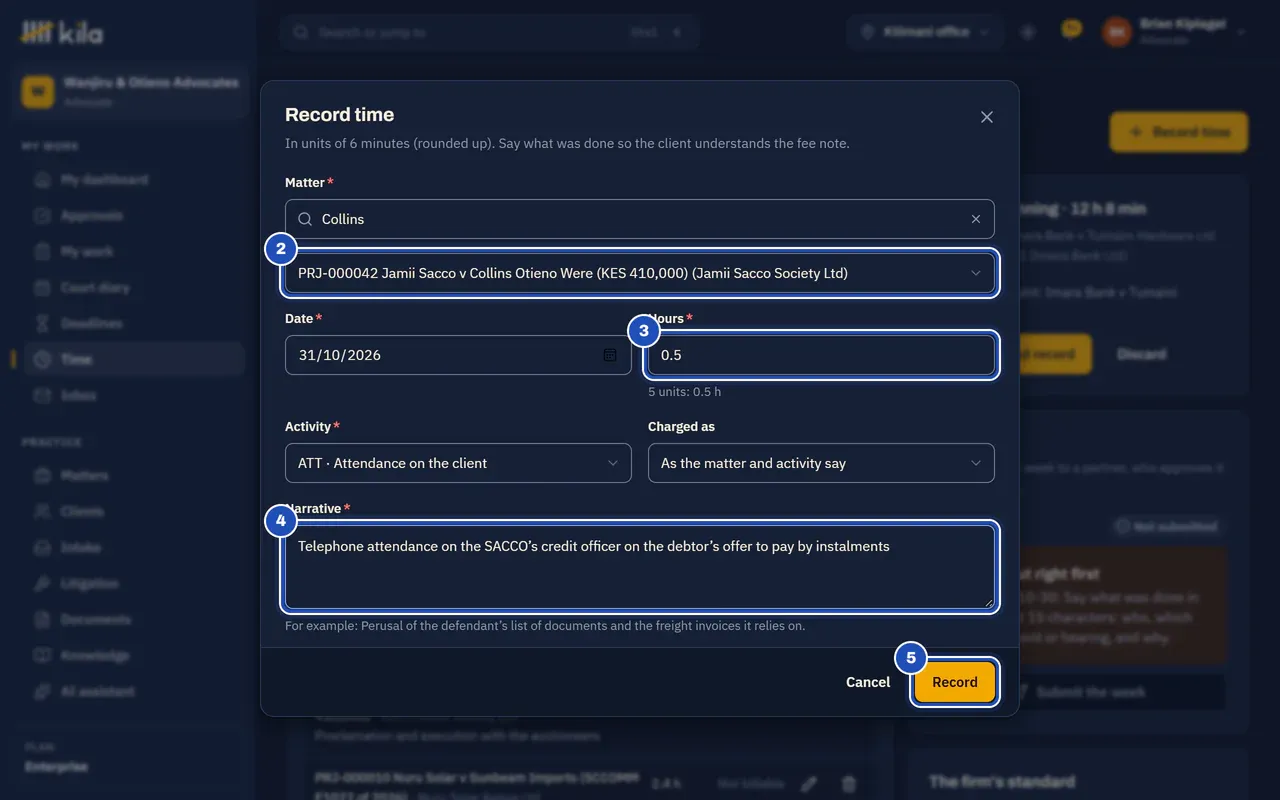Click the AI assistant sidebar icon
Viewport: 1280px width, 800px height.
(42, 692)
